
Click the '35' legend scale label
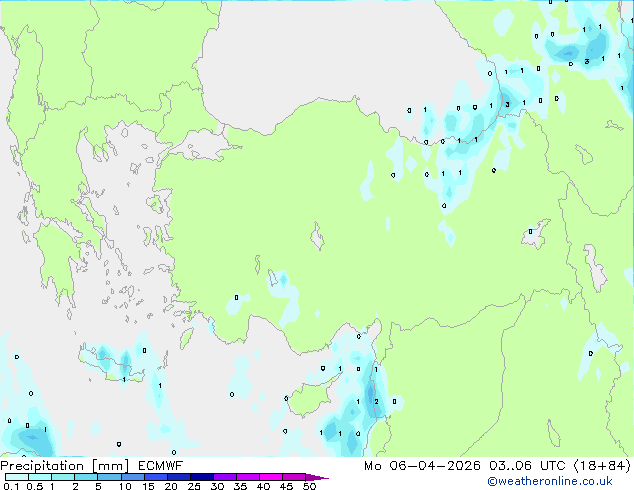click(x=240, y=486)
